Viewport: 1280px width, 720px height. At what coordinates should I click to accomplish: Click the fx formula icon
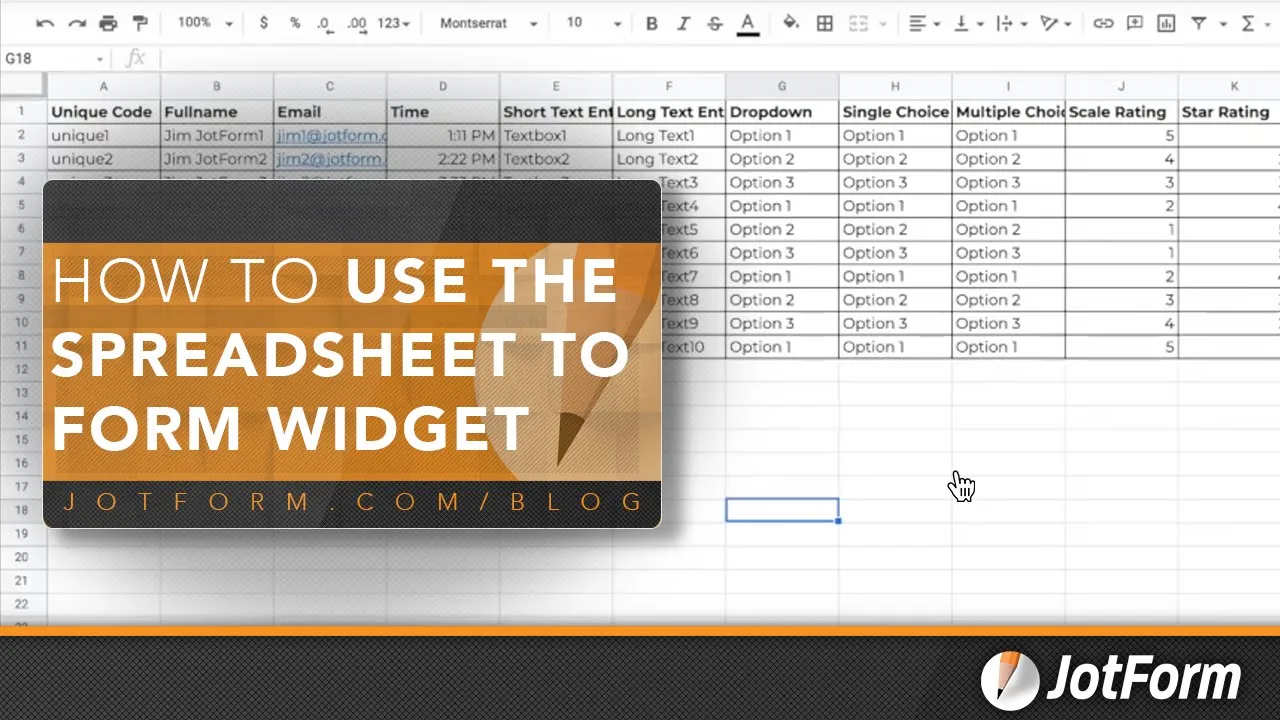pyautogui.click(x=135, y=59)
